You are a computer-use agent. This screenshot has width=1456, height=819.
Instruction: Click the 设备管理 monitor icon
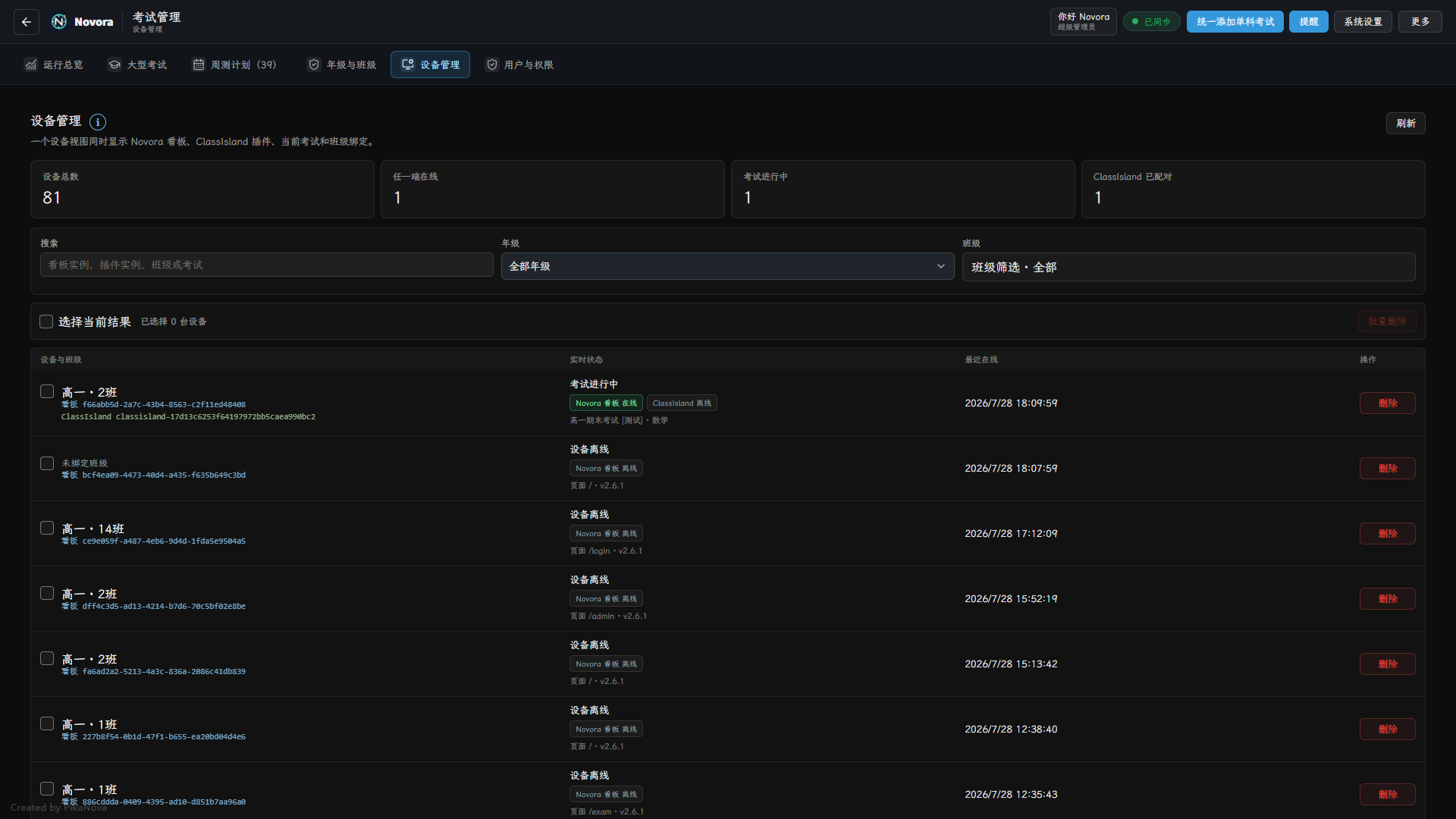click(x=408, y=65)
